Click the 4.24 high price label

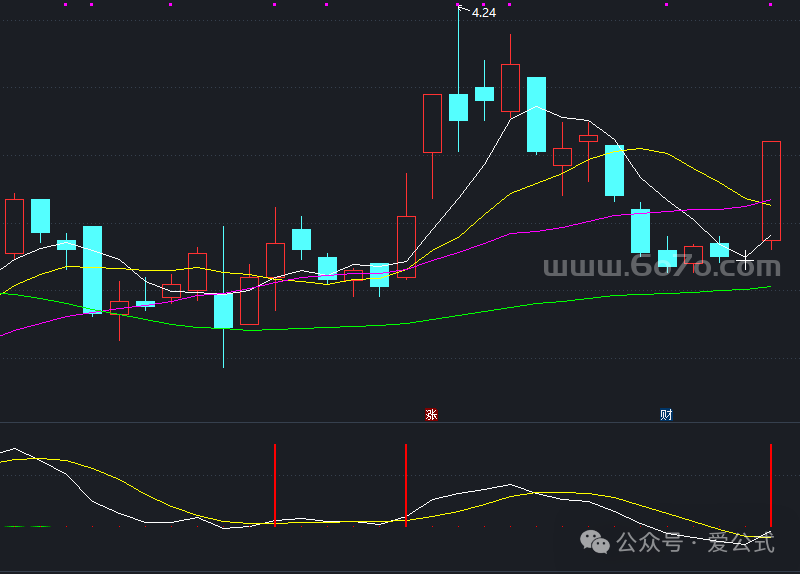(484, 13)
